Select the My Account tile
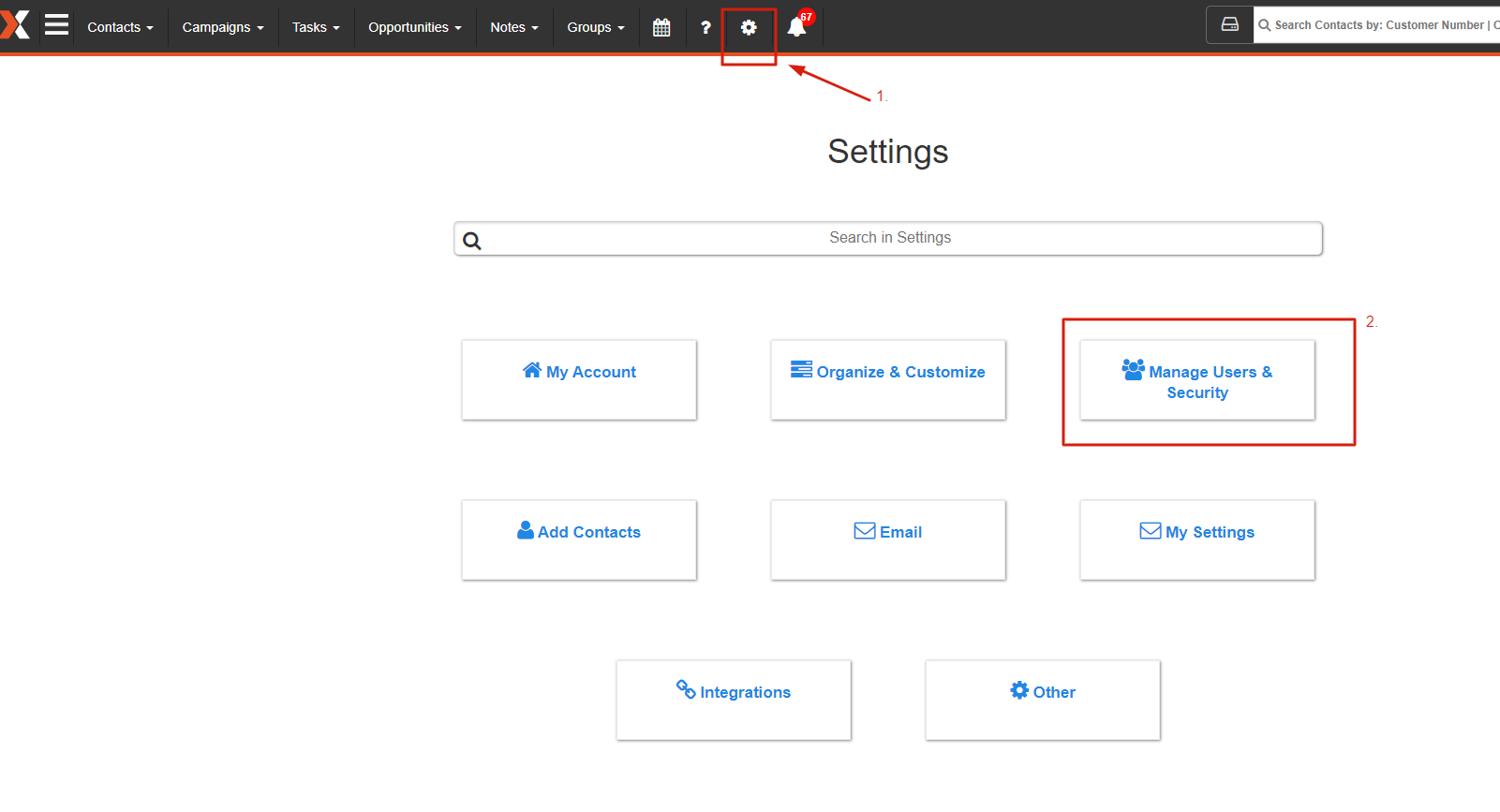Image resolution: width=1500 pixels, height=812 pixels. [x=579, y=380]
